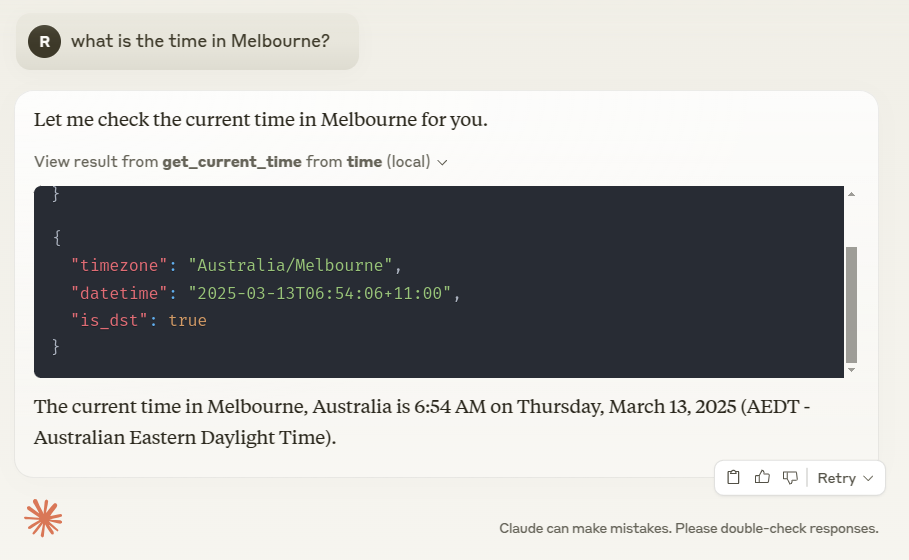
Task: Click the message what is the time in Melbourne?
Action: click(x=200, y=41)
